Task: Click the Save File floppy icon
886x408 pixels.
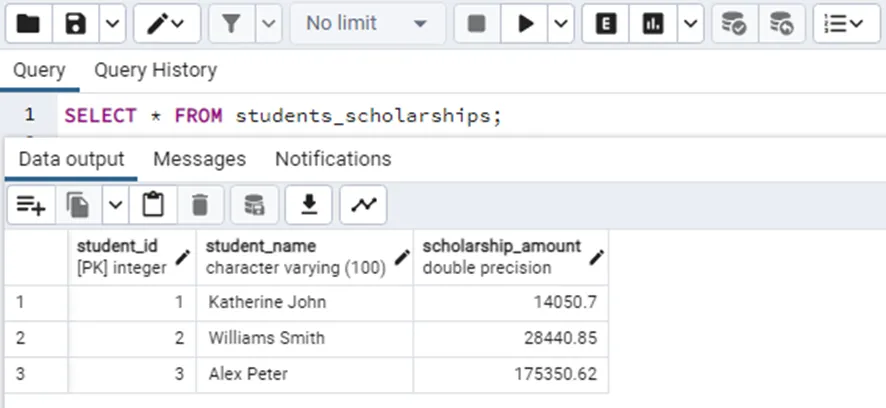Action: click(76, 23)
